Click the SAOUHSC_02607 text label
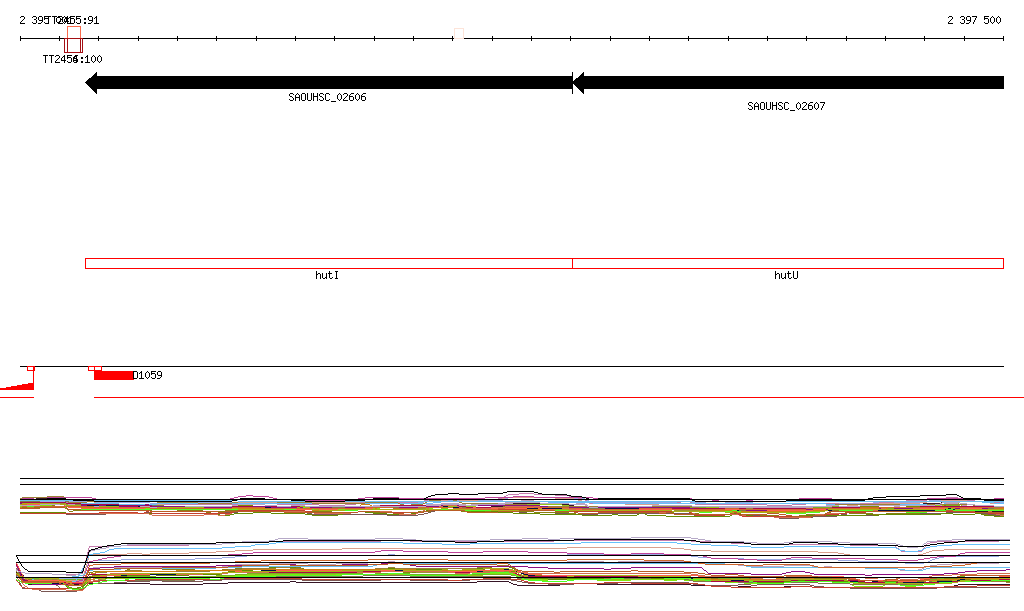 (786, 106)
